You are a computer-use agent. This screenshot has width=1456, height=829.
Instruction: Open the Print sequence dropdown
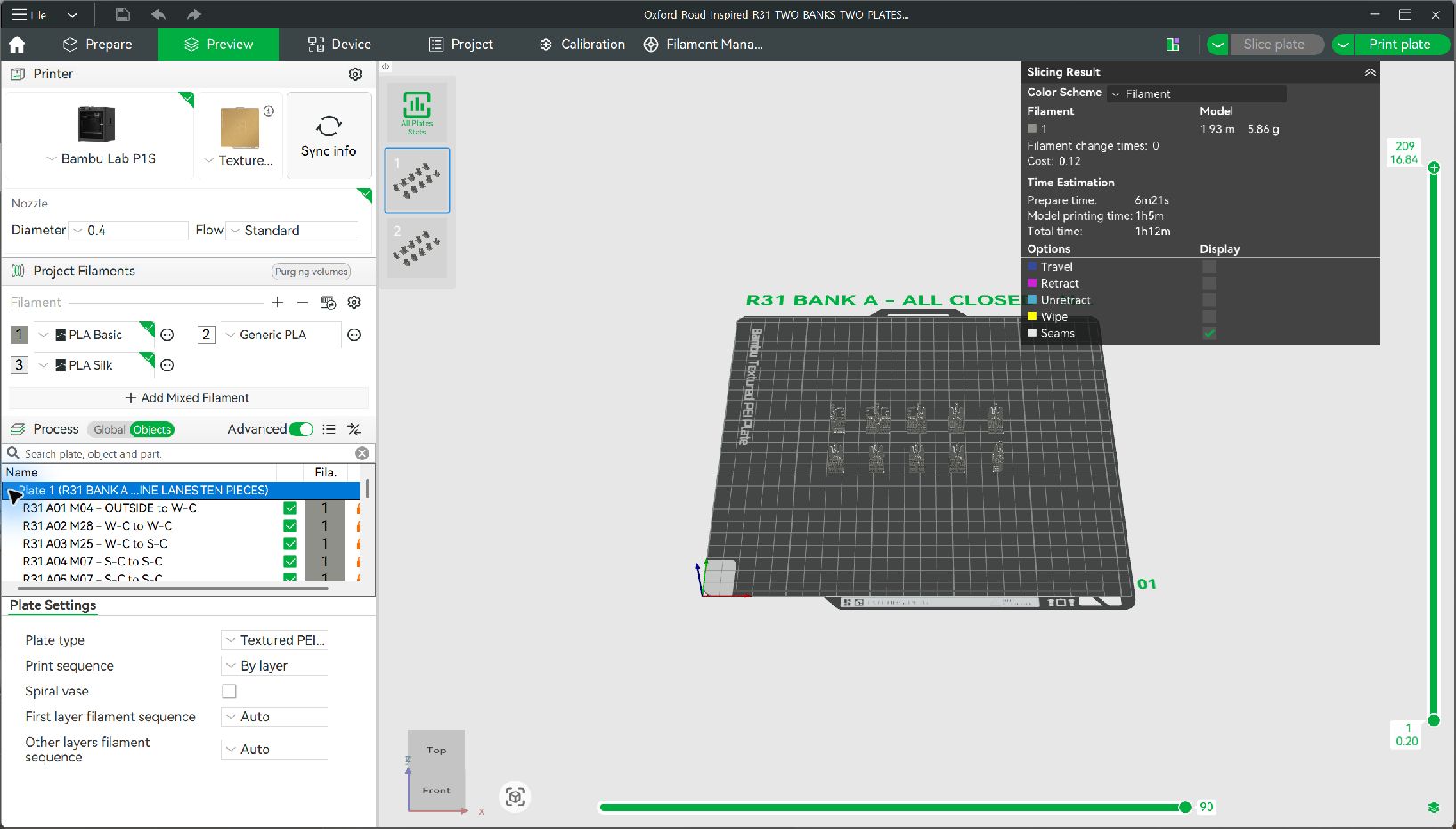[x=274, y=666]
